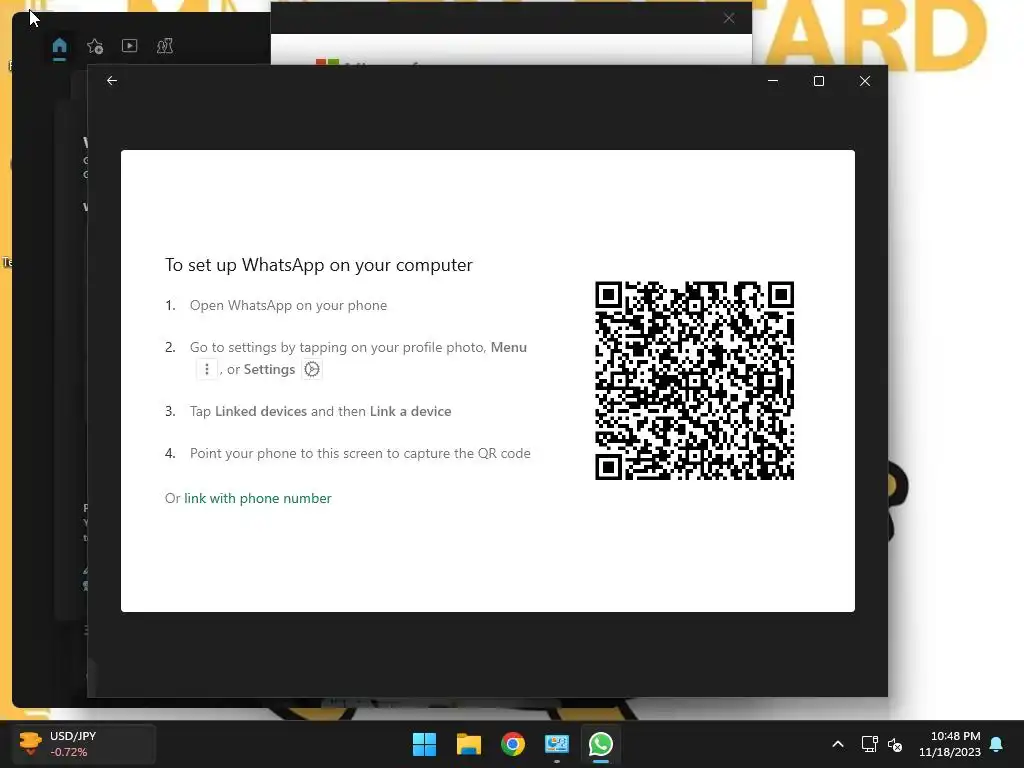Viewport: 1024px width, 768px height.
Task: Click the WhatsApp QR code
Action: tap(694, 381)
